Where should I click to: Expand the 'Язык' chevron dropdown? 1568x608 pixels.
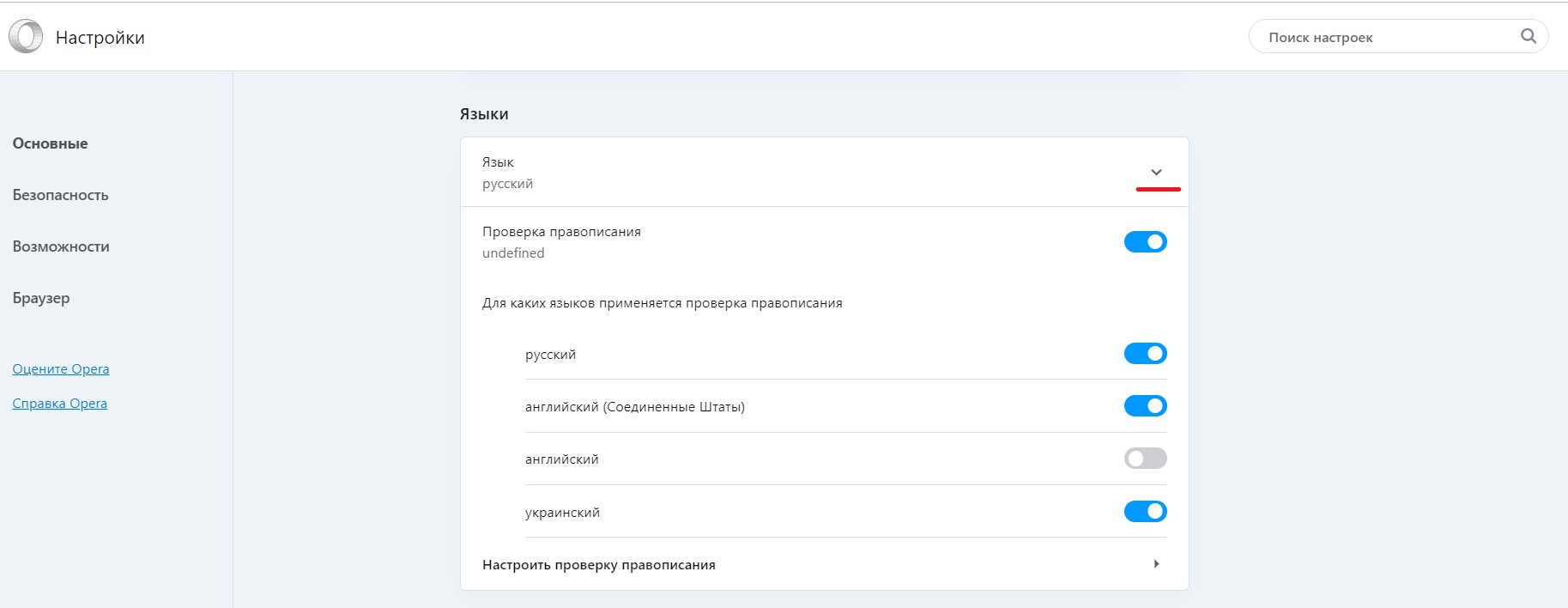click(x=1156, y=172)
